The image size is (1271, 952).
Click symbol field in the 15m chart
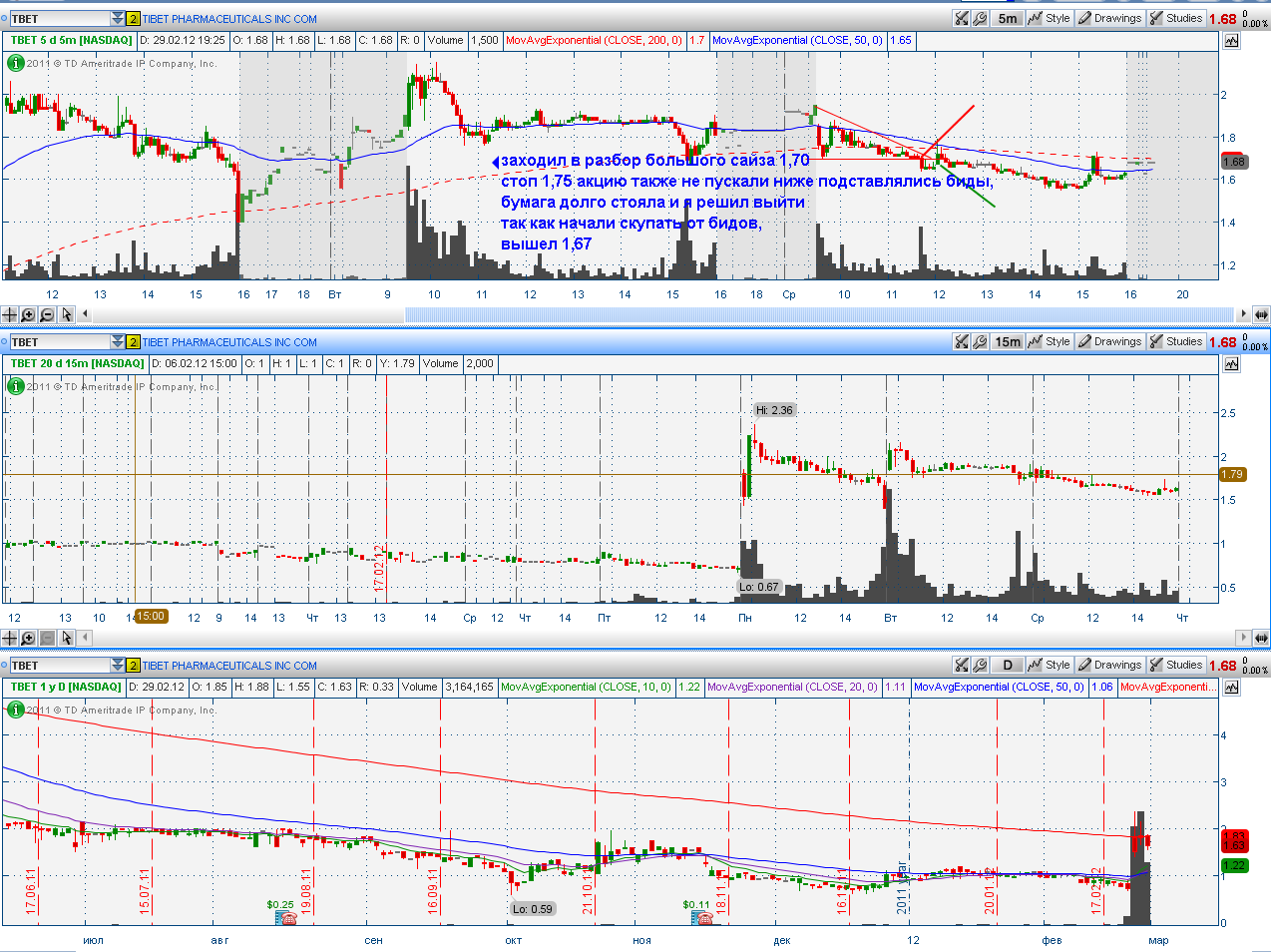pos(59,342)
